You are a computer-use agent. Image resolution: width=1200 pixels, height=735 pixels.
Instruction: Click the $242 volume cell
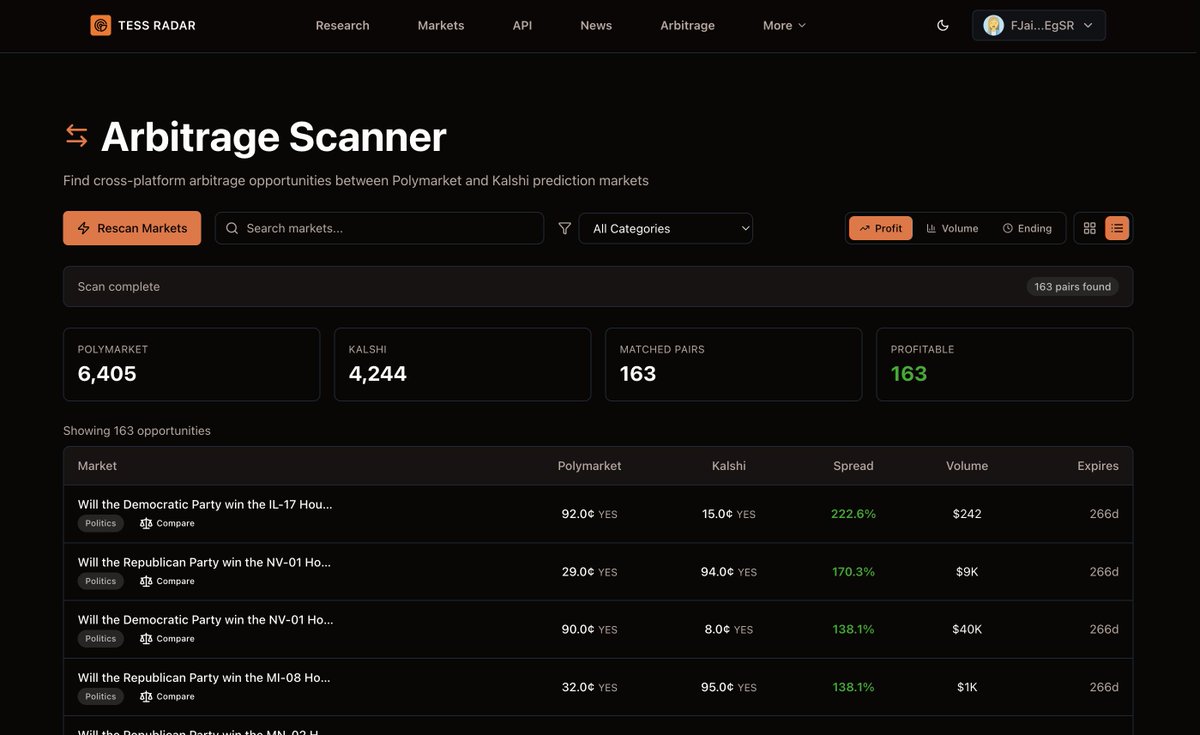(x=967, y=514)
